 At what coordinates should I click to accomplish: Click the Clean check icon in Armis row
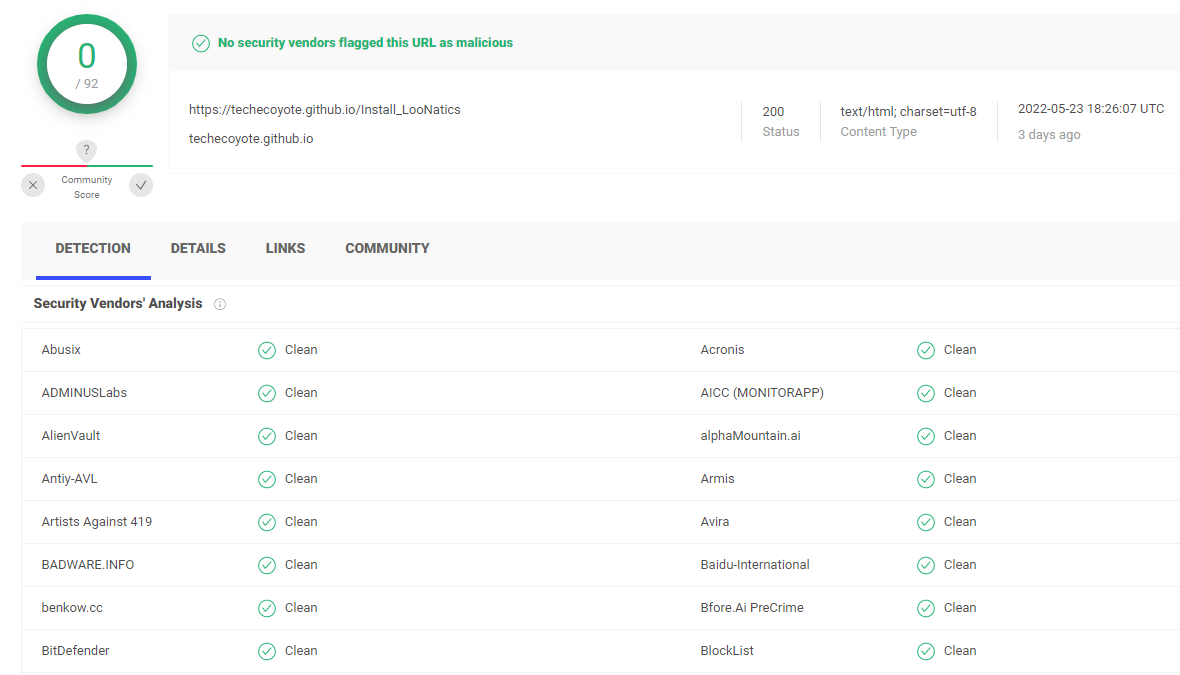click(926, 479)
